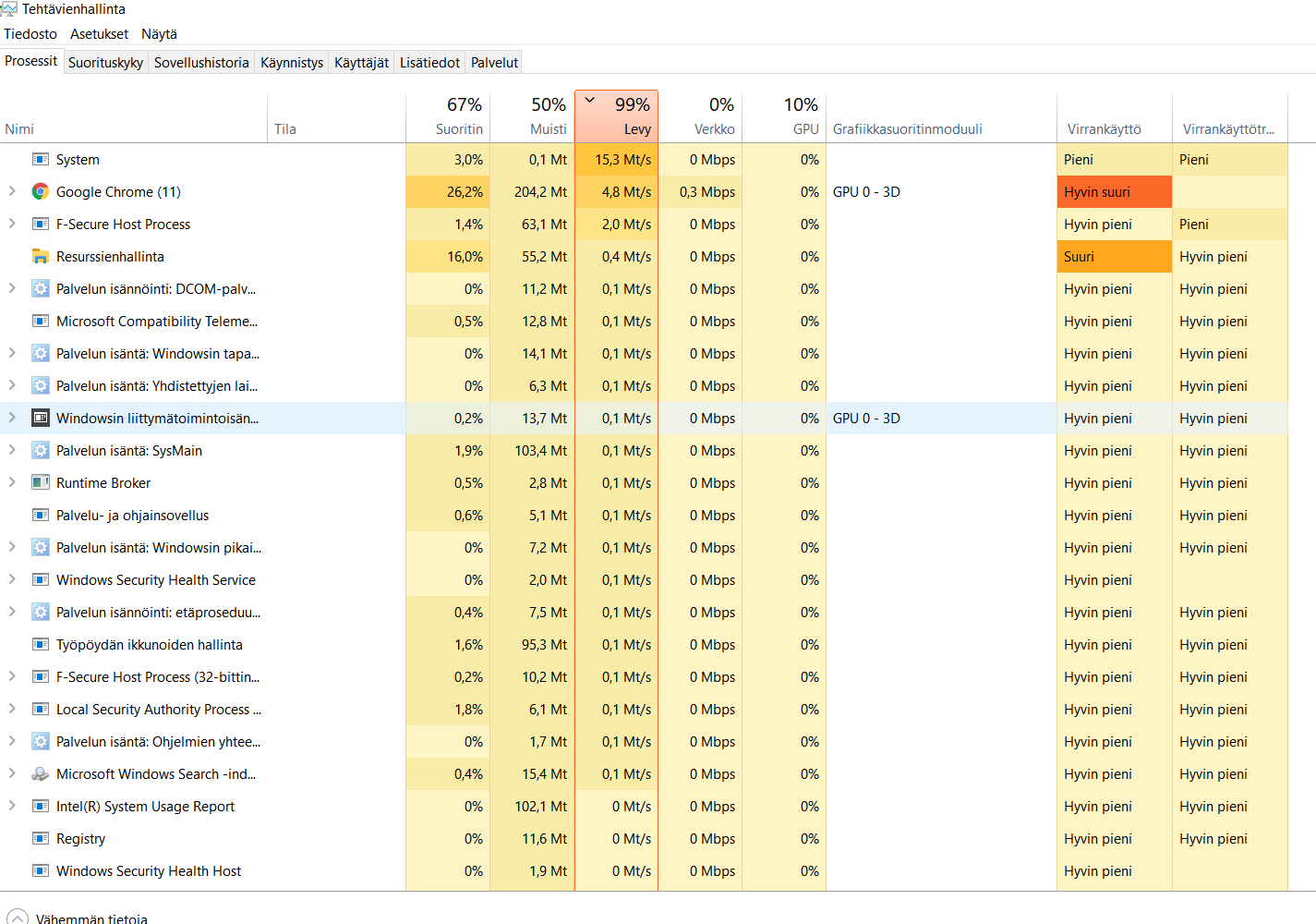Screen dimensions: 1316x924
Task: Click the SysMain service gear icon
Action: click(41, 451)
